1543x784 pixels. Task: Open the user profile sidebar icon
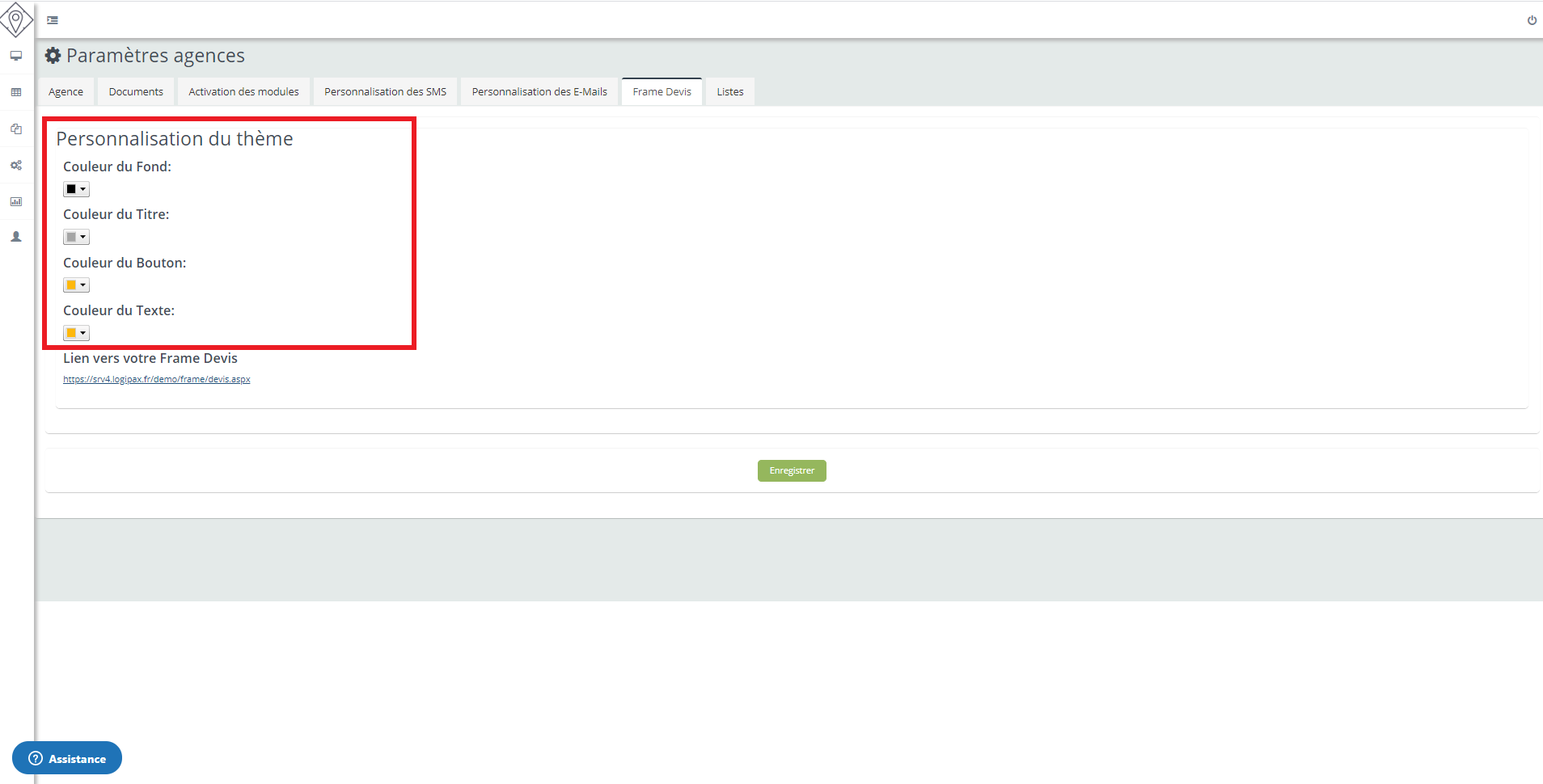point(16,237)
